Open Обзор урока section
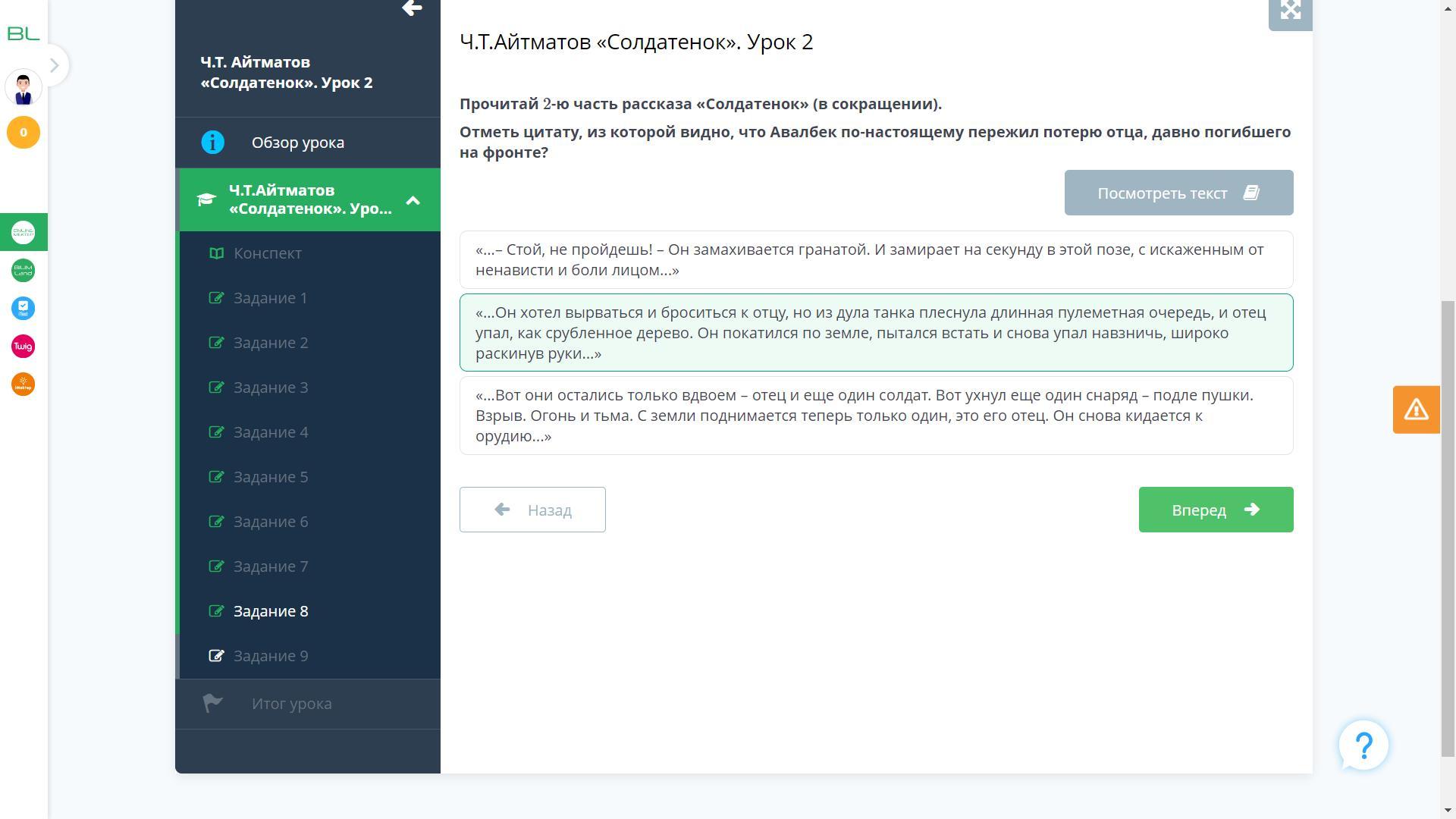The height and width of the screenshot is (819, 1456). click(297, 143)
